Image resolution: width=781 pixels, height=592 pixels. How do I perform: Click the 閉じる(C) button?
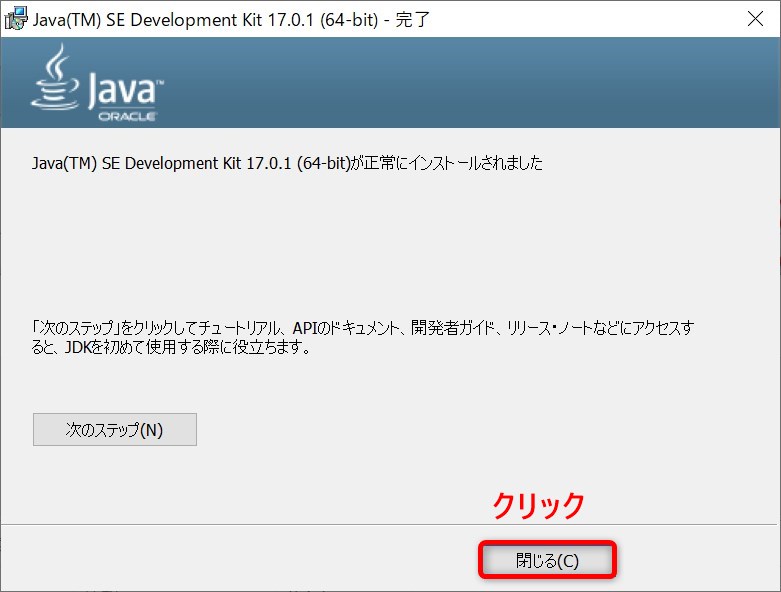(547, 560)
